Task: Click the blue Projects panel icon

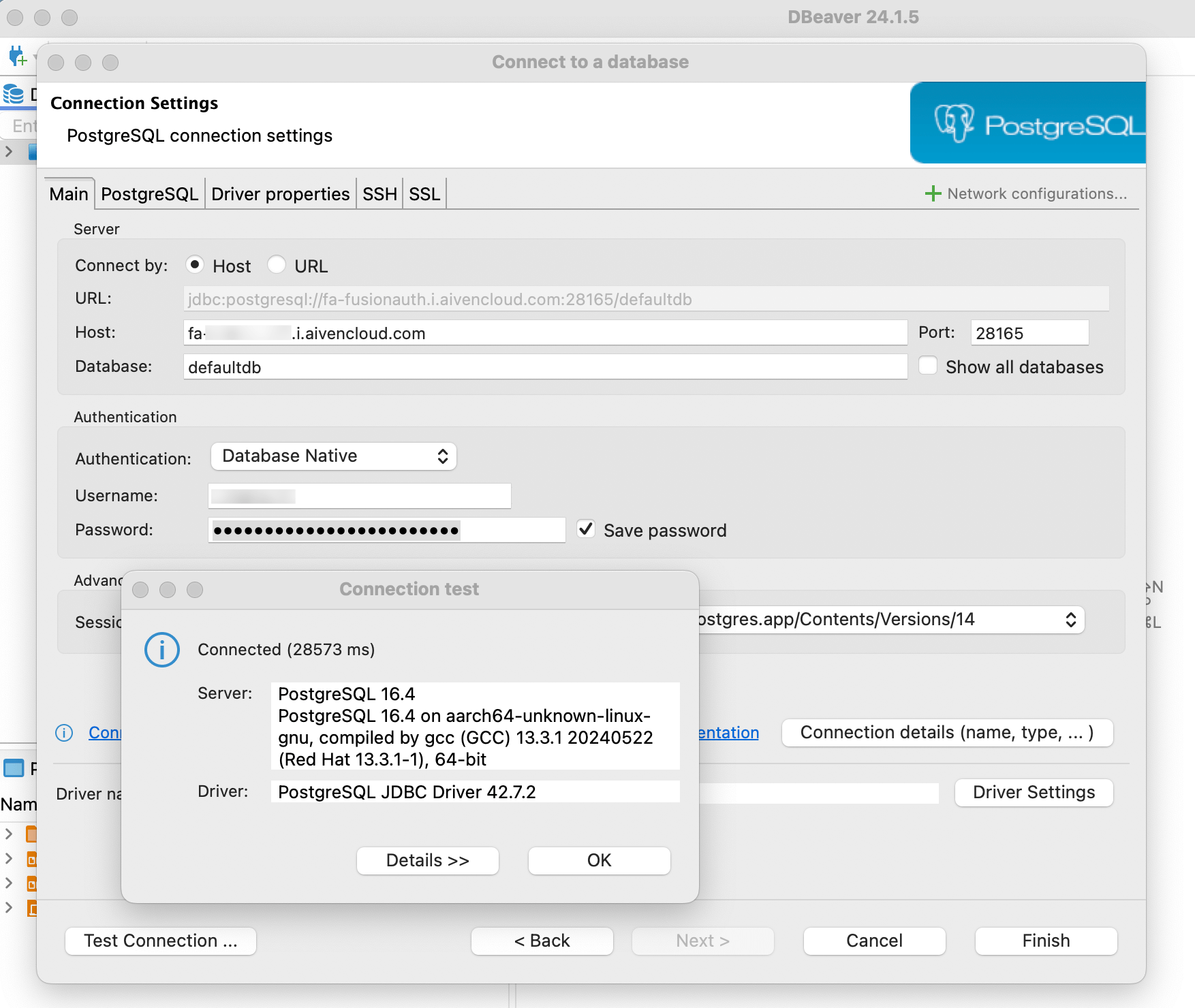Action: point(14,768)
